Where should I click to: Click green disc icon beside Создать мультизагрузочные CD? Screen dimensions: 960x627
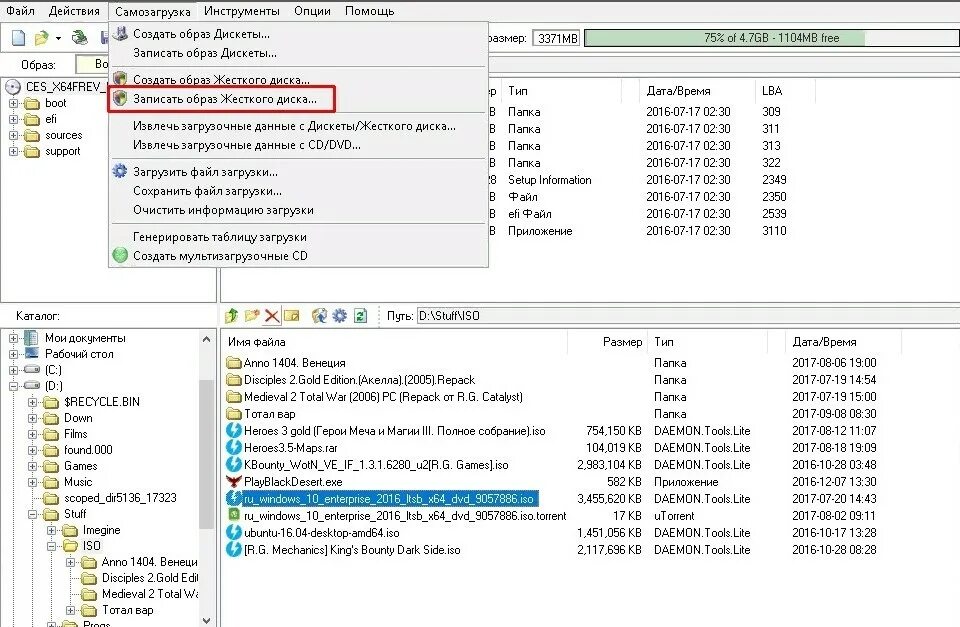pos(121,255)
